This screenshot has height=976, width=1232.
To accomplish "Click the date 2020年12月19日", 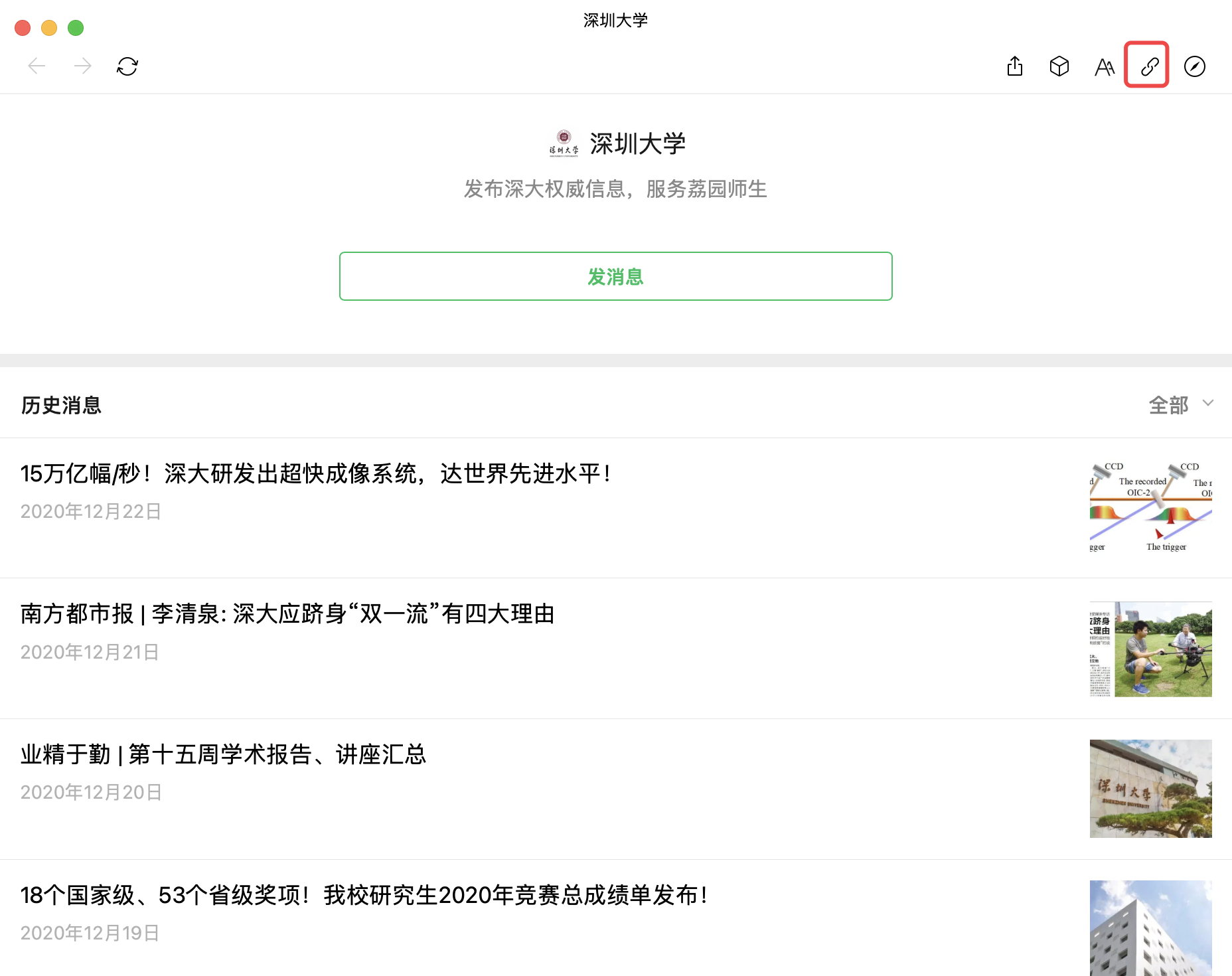I will pos(90,933).
